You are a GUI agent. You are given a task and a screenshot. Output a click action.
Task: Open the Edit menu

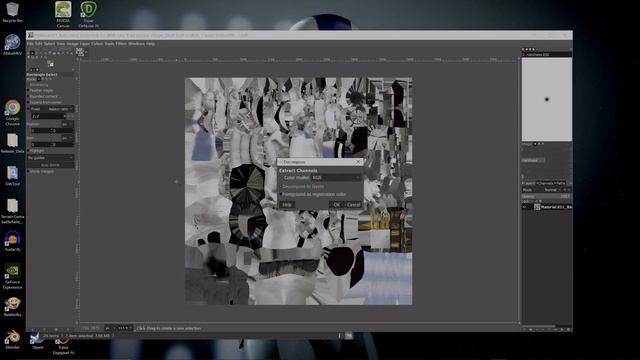click(38, 44)
